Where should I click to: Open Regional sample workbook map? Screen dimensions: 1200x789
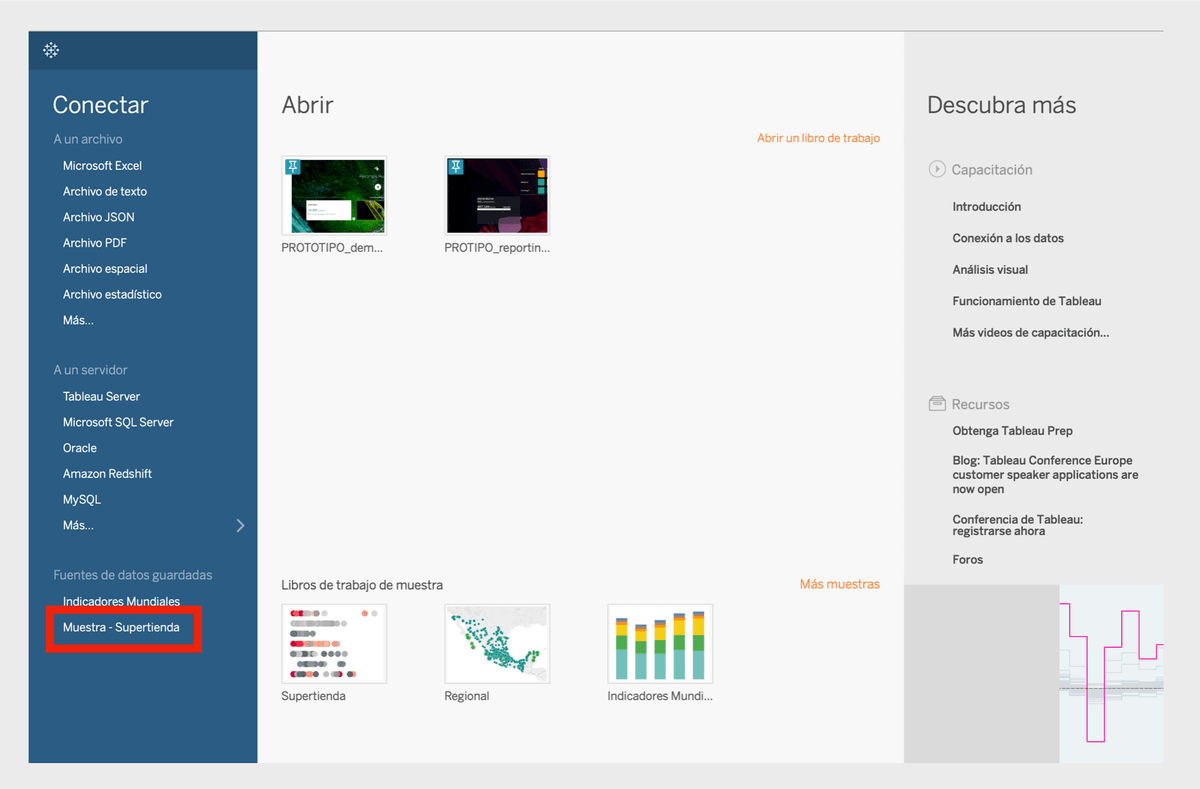click(x=497, y=643)
